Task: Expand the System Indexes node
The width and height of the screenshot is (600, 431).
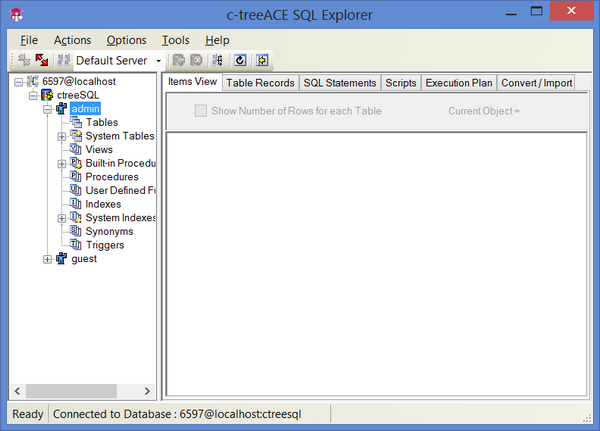Action: pyautogui.click(x=62, y=218)
